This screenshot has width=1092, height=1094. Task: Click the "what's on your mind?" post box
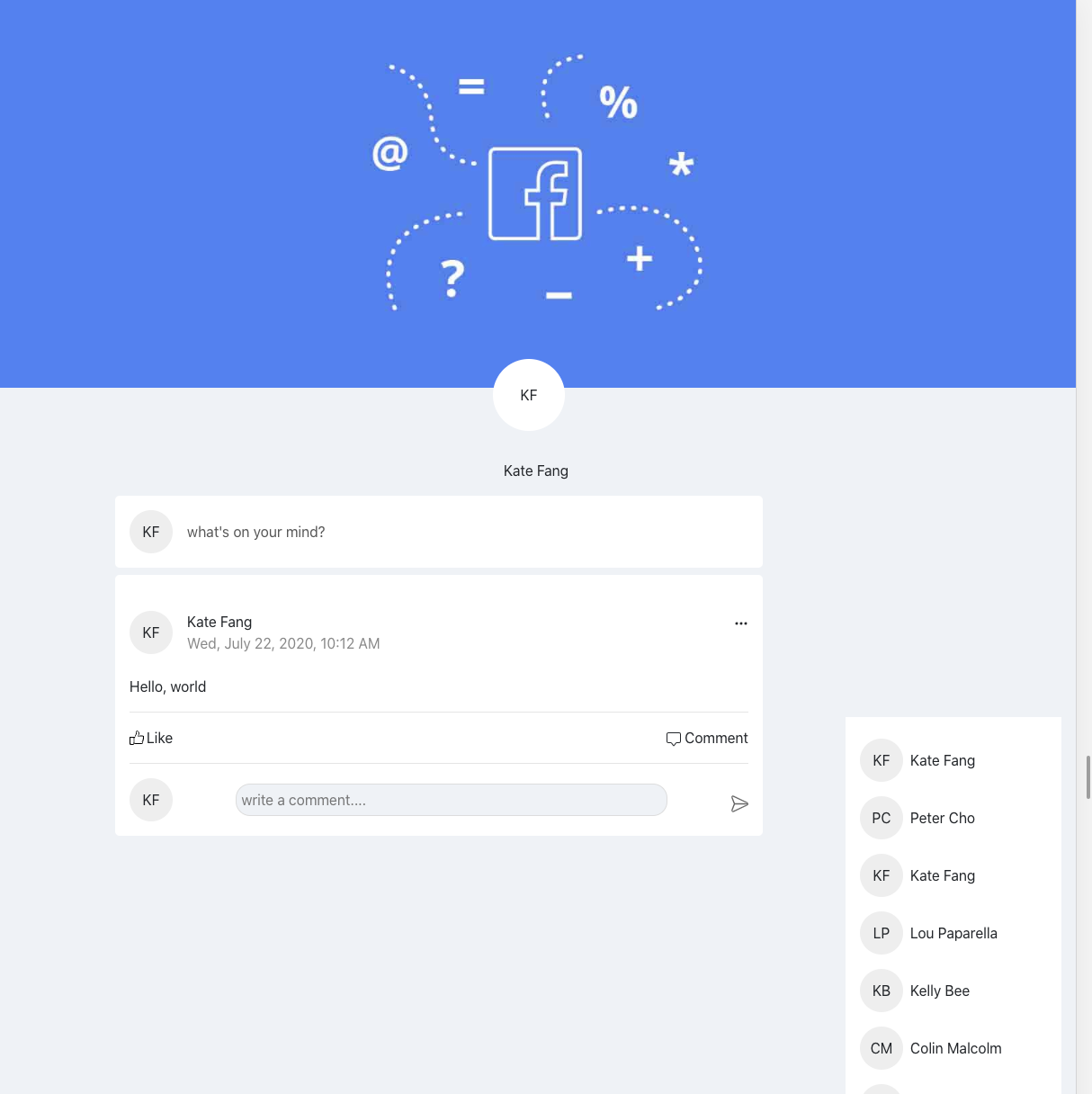pos(439,532)
